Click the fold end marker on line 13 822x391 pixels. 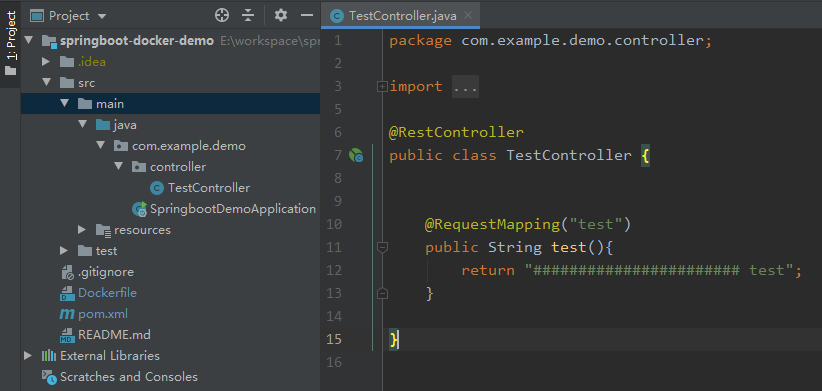(382, 294)
